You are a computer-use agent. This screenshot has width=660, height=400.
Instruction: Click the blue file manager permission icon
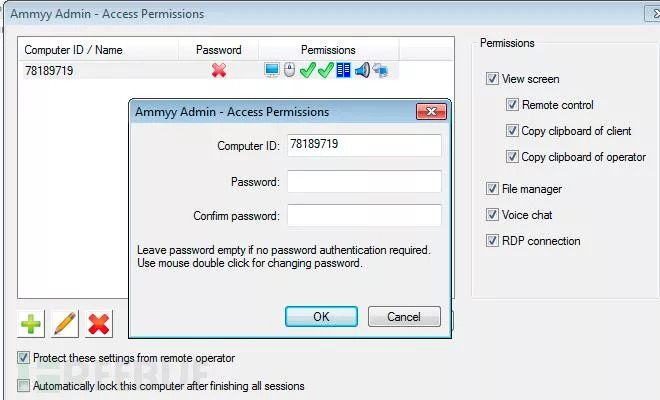coord(343,71)
